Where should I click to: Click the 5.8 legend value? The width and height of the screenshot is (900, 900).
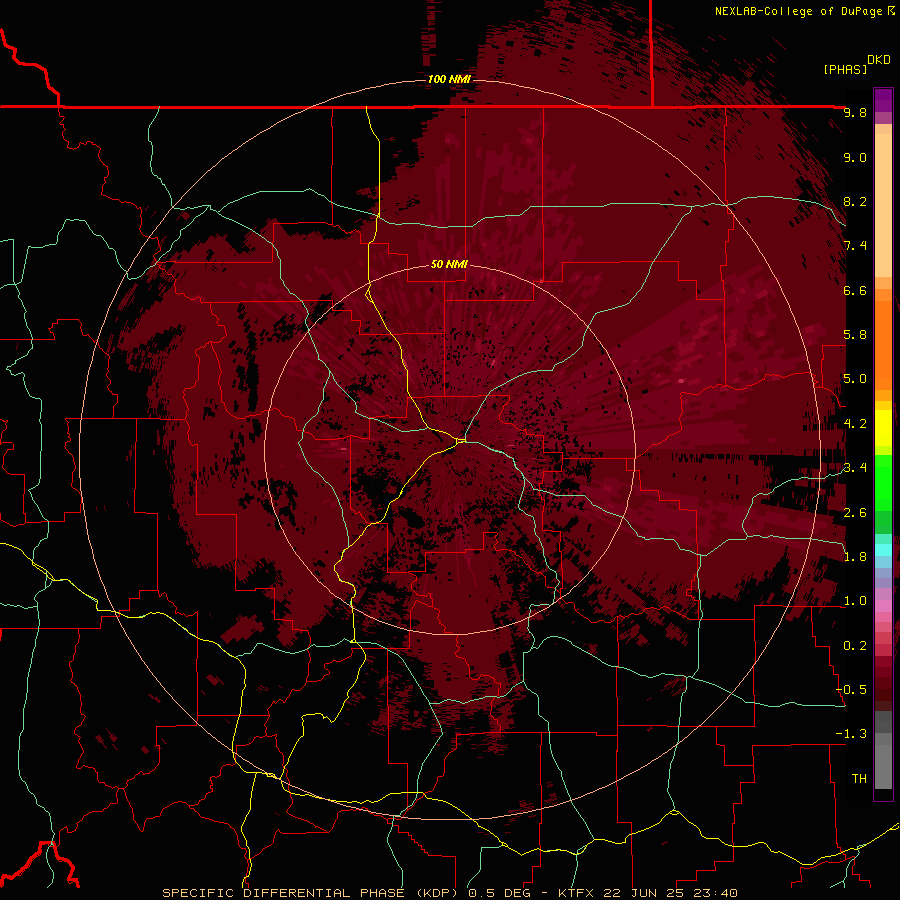point(855,335)
